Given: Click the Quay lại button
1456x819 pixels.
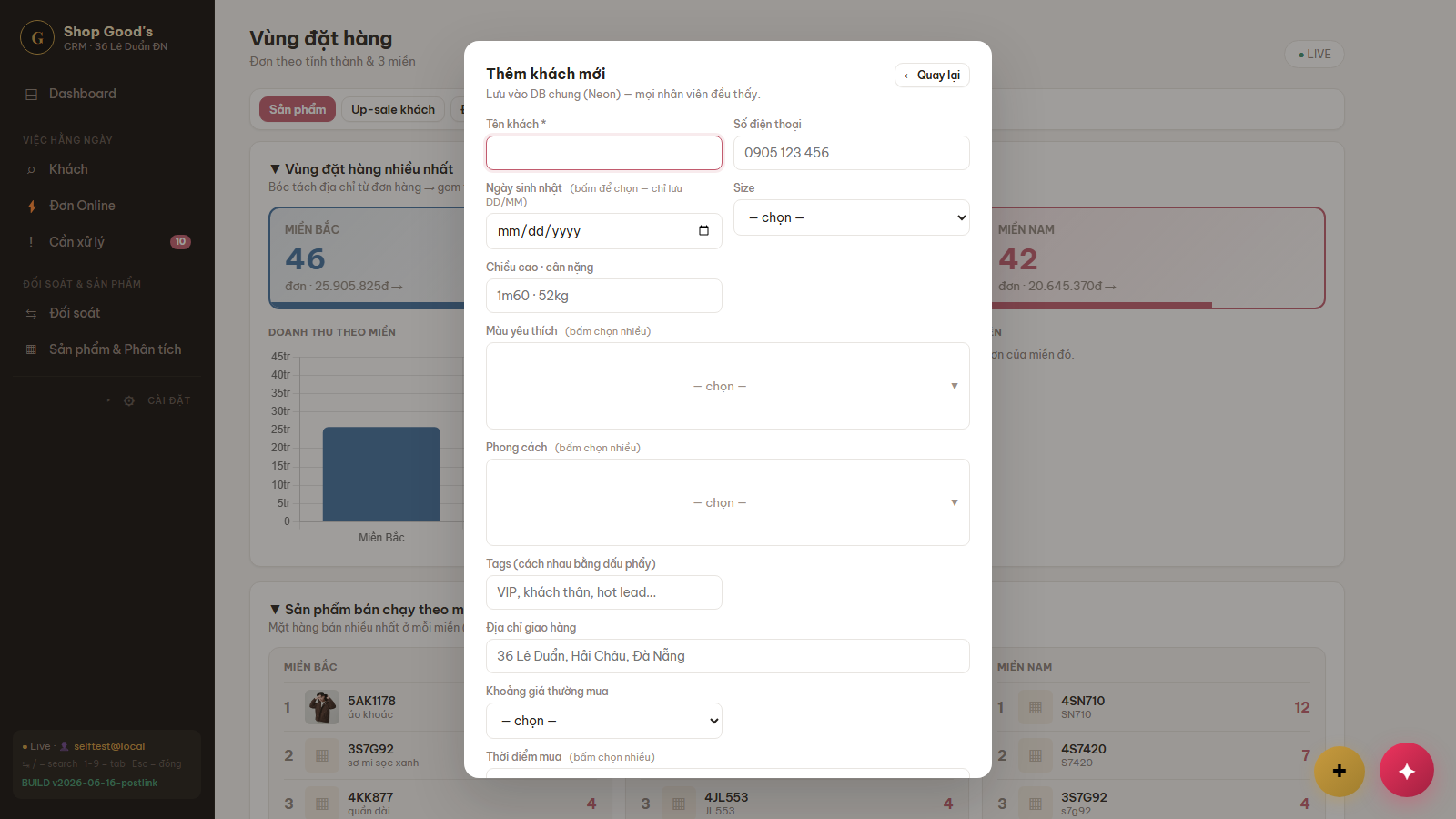Looking at the screenshot, I should [932, 76].
